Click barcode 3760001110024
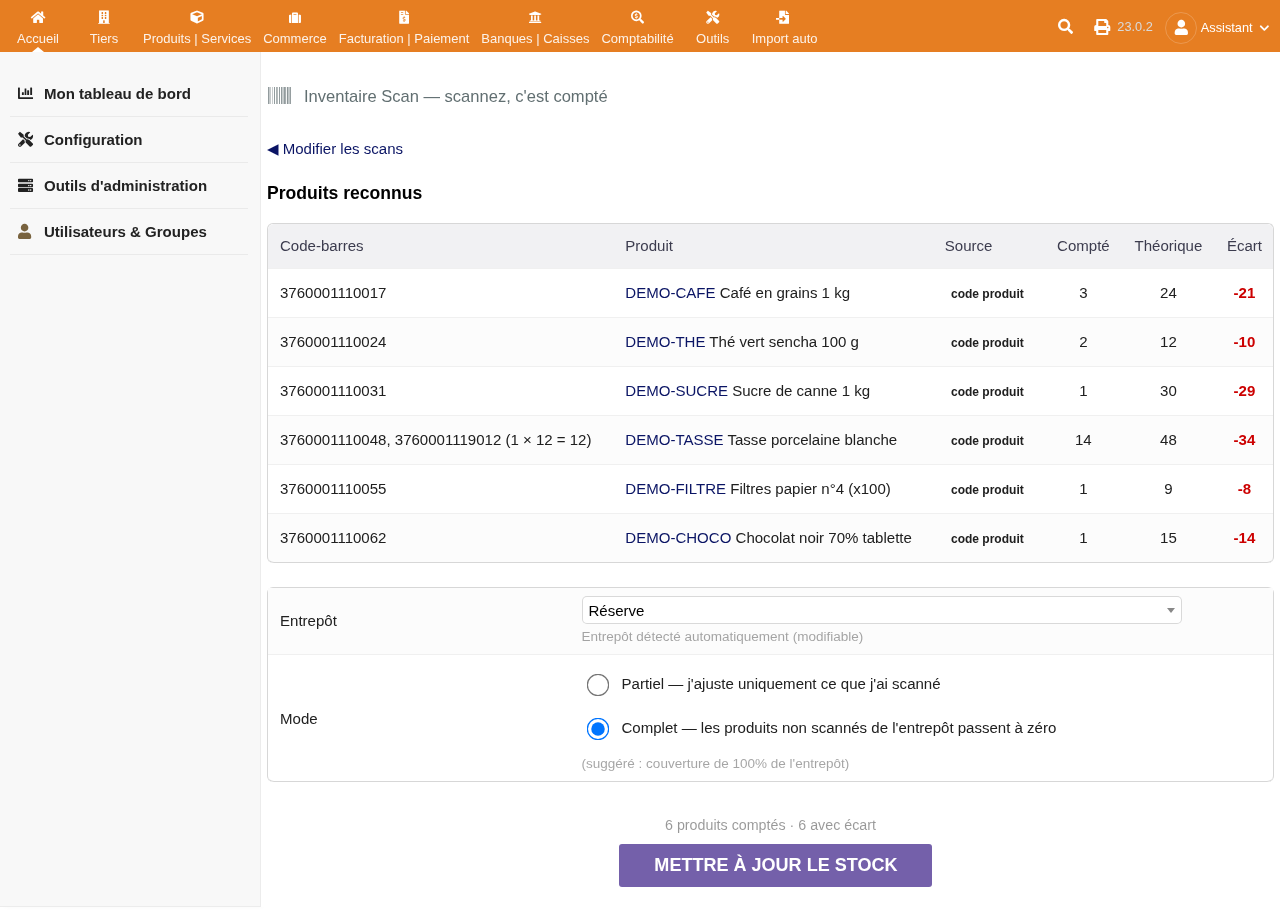 [333, 342]
